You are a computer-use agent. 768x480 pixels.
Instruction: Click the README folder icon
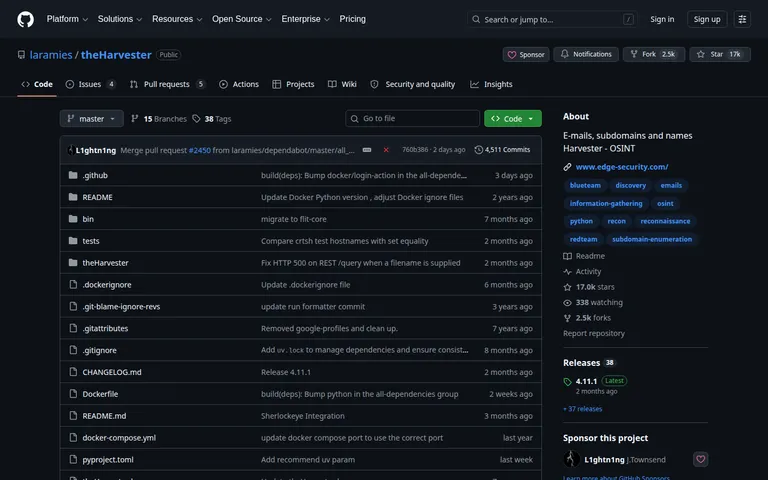[x=73, y=197]
